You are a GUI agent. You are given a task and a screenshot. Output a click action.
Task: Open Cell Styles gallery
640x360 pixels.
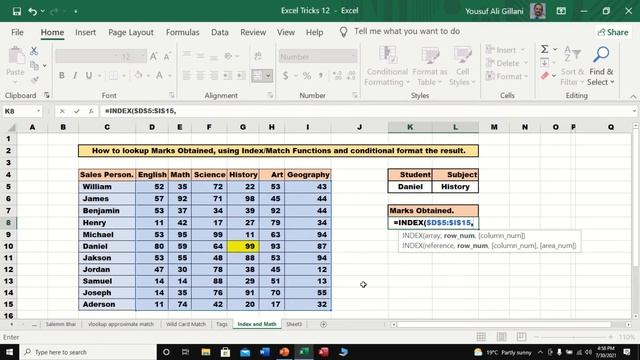tap(462, 66)
